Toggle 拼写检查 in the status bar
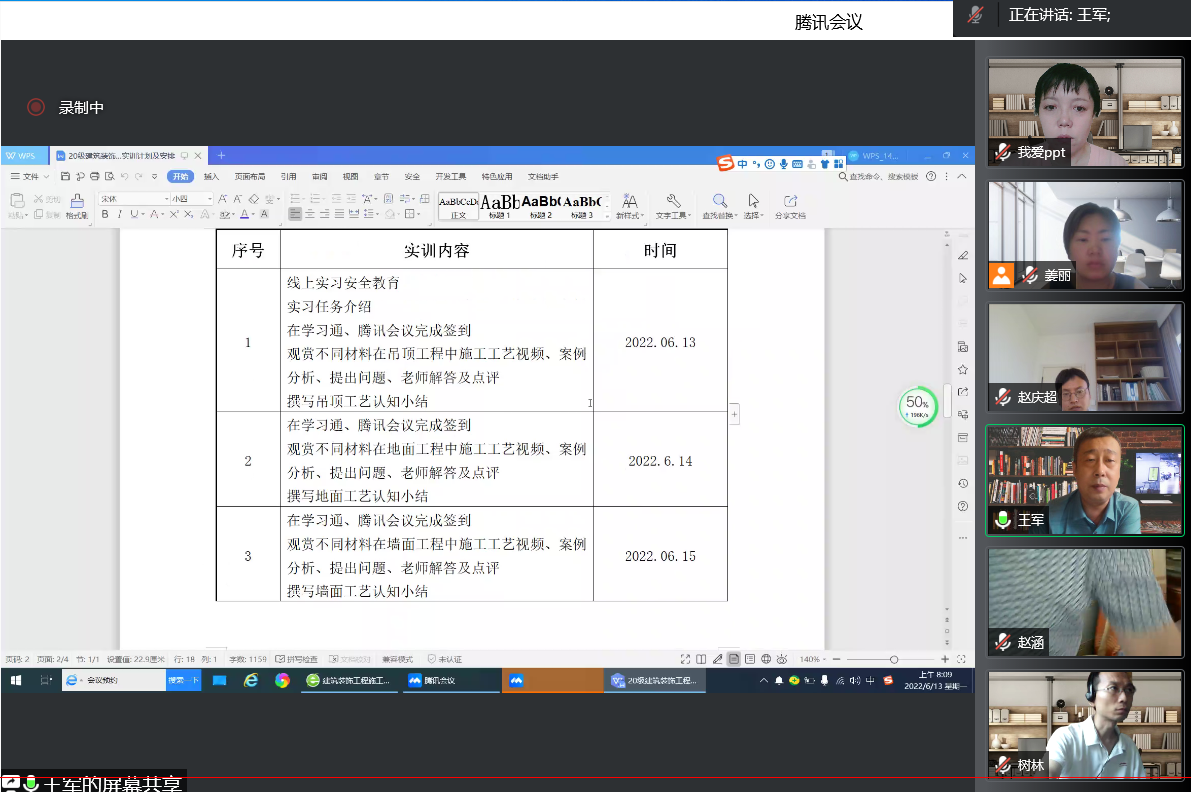This screenshot has width=1191, height=792. point(296,659)
